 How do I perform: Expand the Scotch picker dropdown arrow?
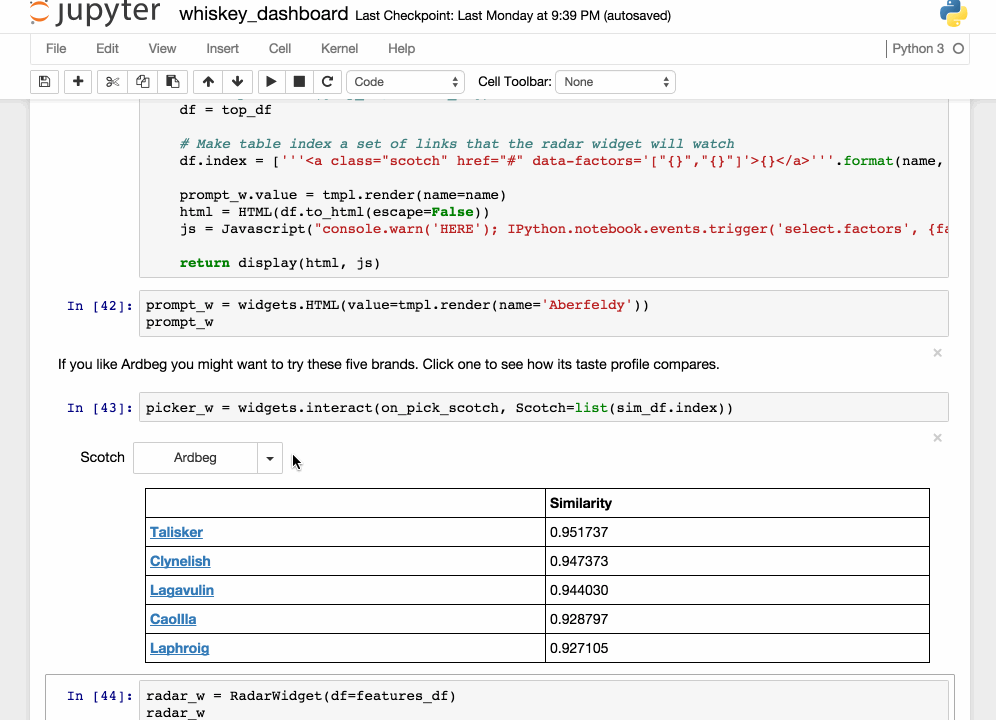[x=270, y=458]
